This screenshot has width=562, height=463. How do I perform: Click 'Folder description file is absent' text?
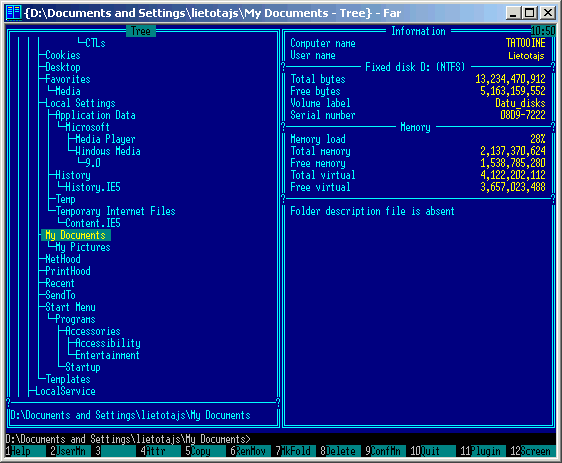(x=372, y=211)
